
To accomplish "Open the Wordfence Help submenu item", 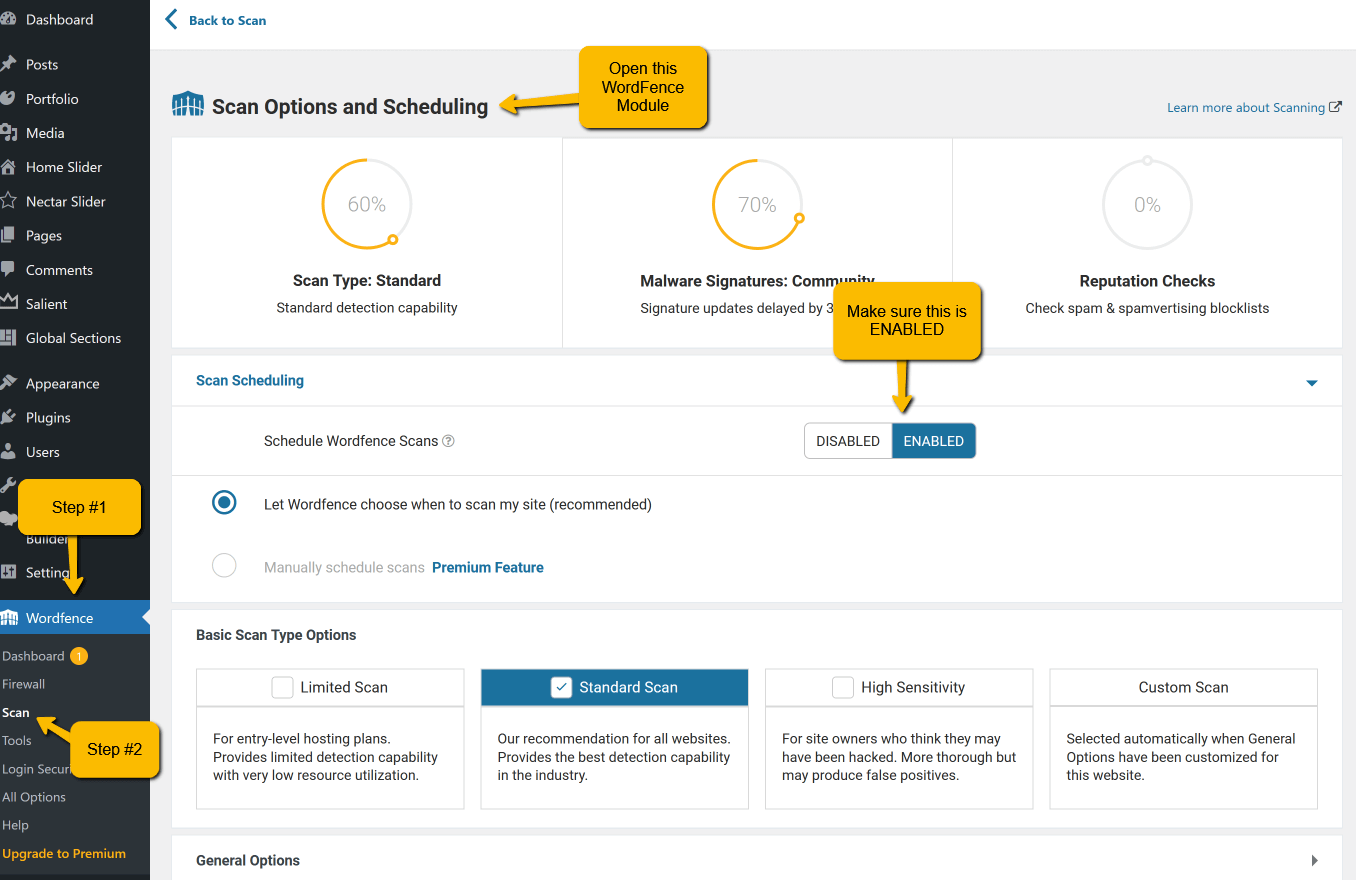I will pos(15,825).
